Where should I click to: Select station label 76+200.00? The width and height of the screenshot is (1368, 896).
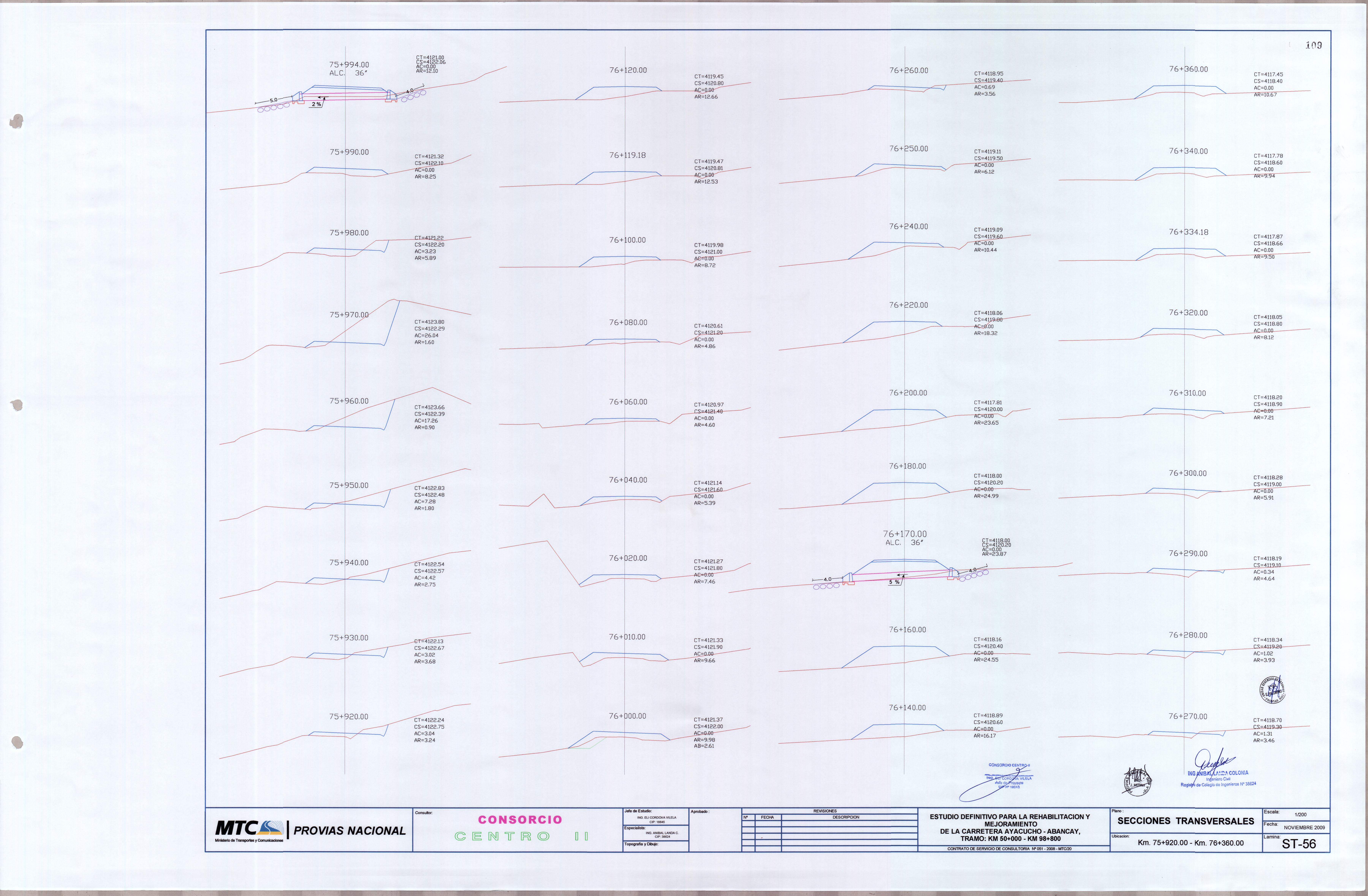click(x=908, y=393)
